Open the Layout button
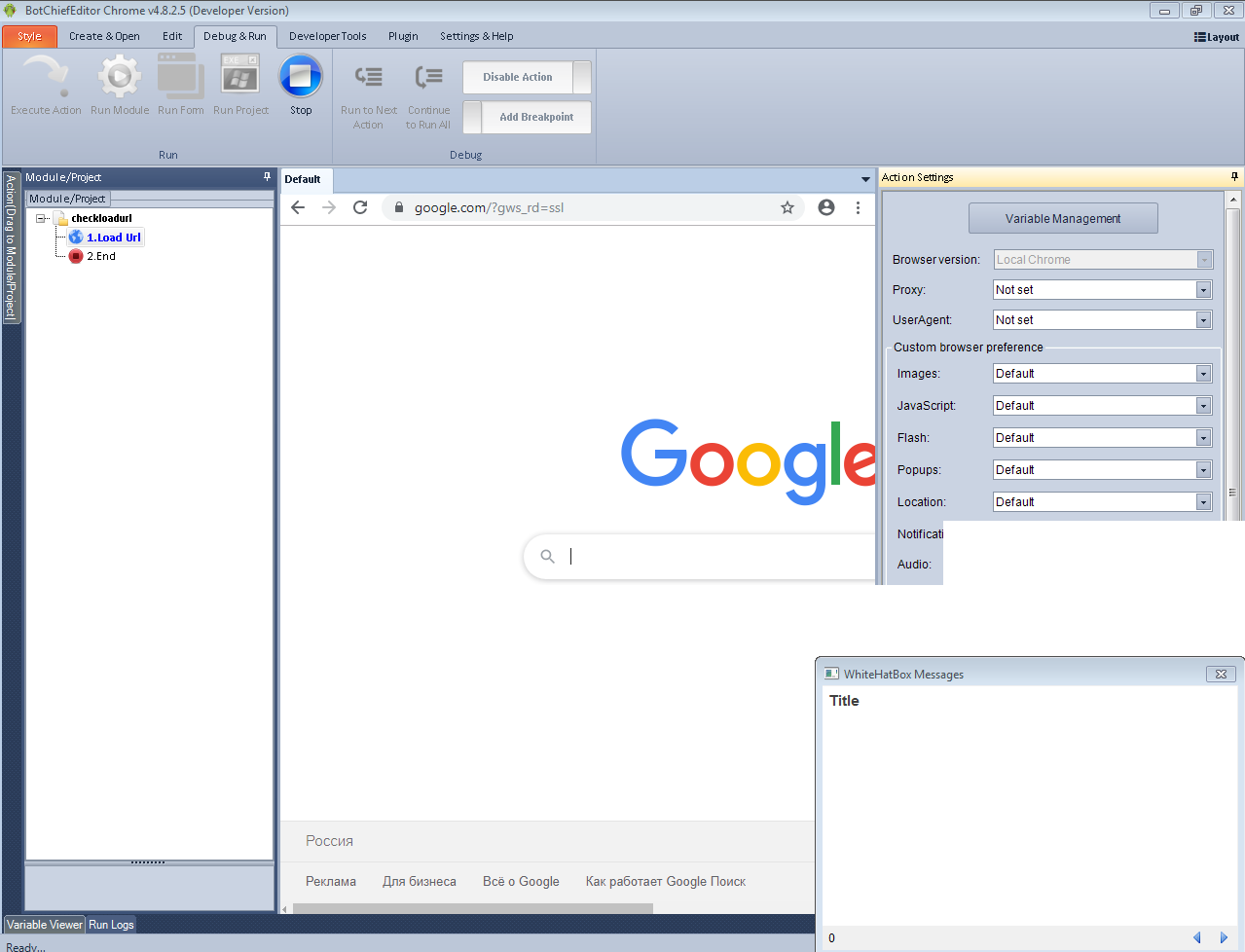The image size is (1245, 952). pos(1217,37)
